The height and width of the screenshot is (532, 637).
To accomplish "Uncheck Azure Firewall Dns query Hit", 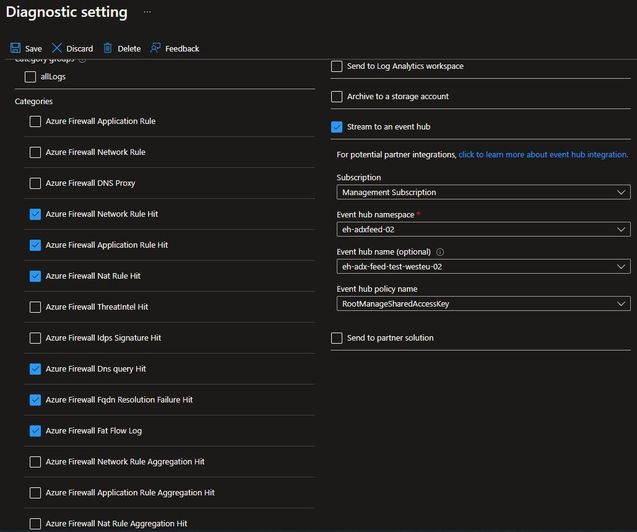I will [x=35, y=369].
